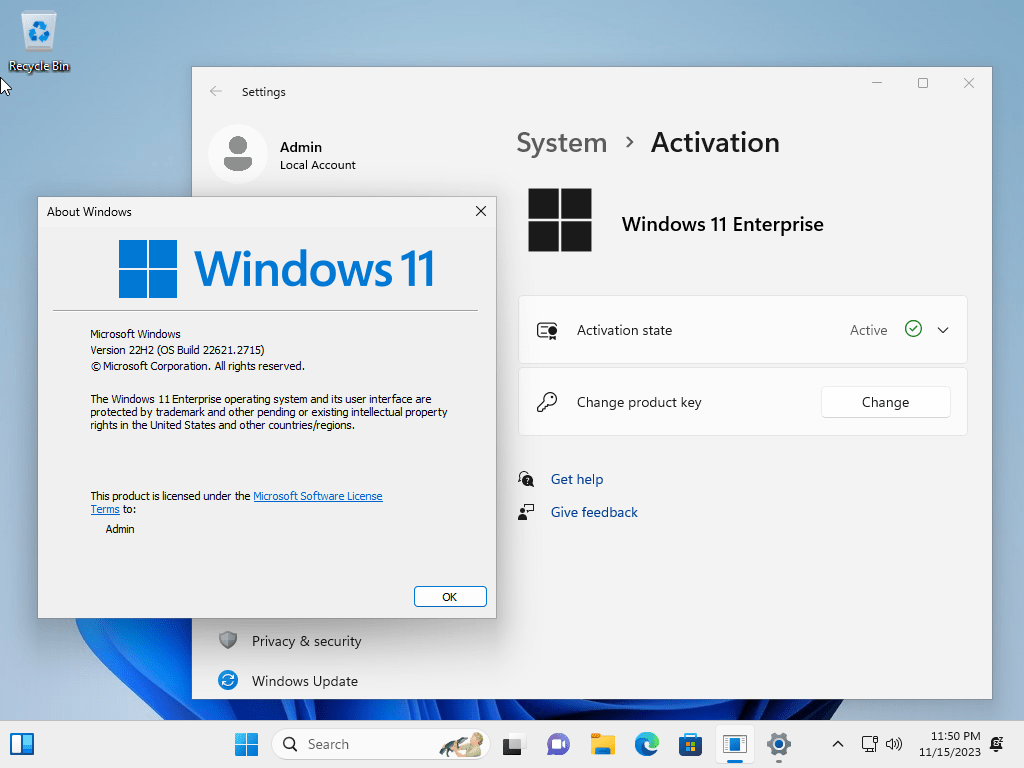1024x768 pixels.
Task: Click the Windows 11 Enterprise logo in Settings
Action: click(560, 220)
